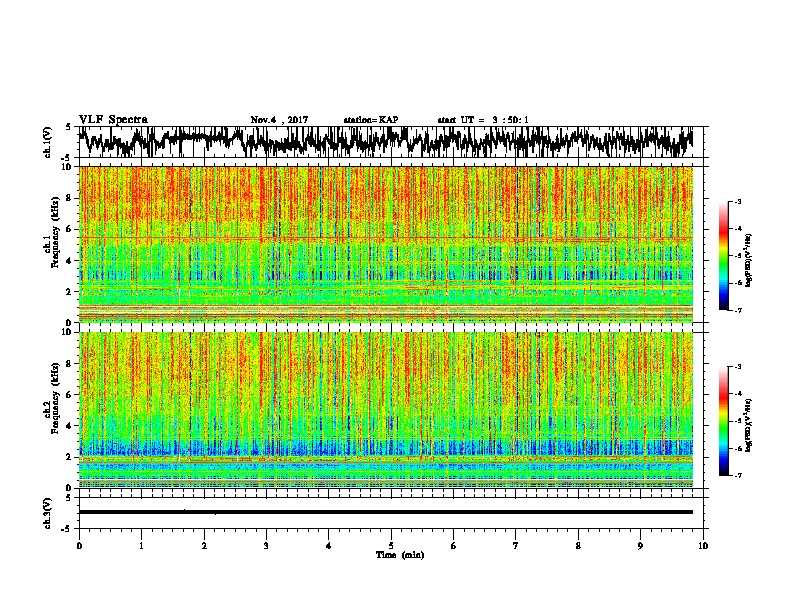Click inside the ch.1 voltage waveform panel
This screenshot has width=792, height=612.
point(390,142)
